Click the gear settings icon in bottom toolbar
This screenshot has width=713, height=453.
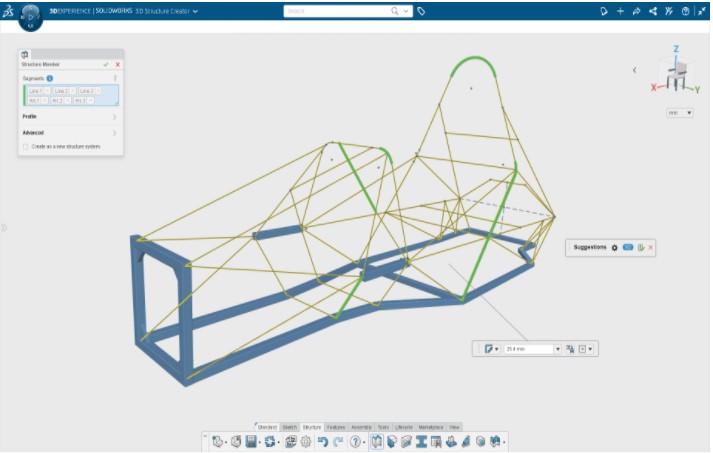tap(306, 441)
